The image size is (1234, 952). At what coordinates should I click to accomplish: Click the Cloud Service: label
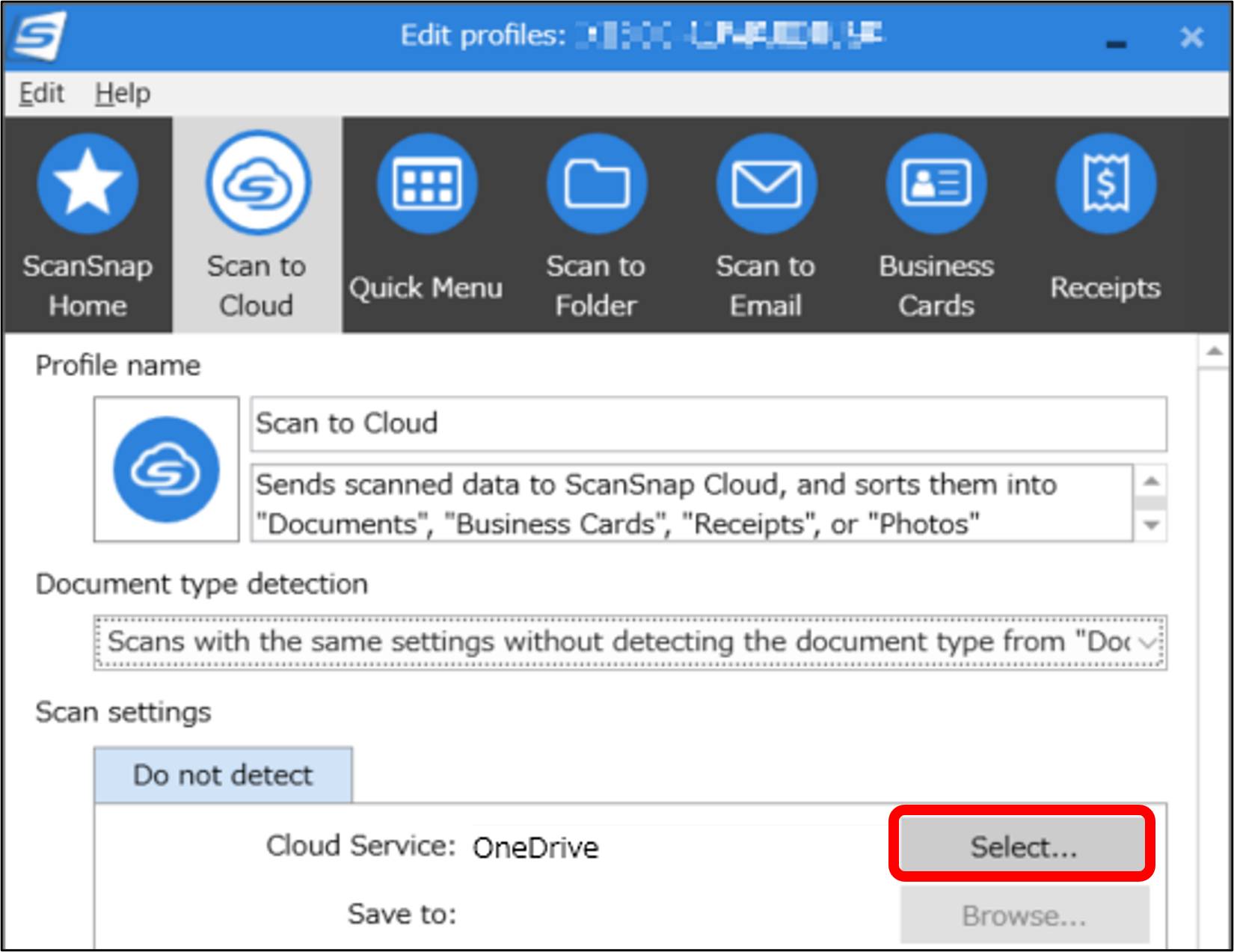361,846
